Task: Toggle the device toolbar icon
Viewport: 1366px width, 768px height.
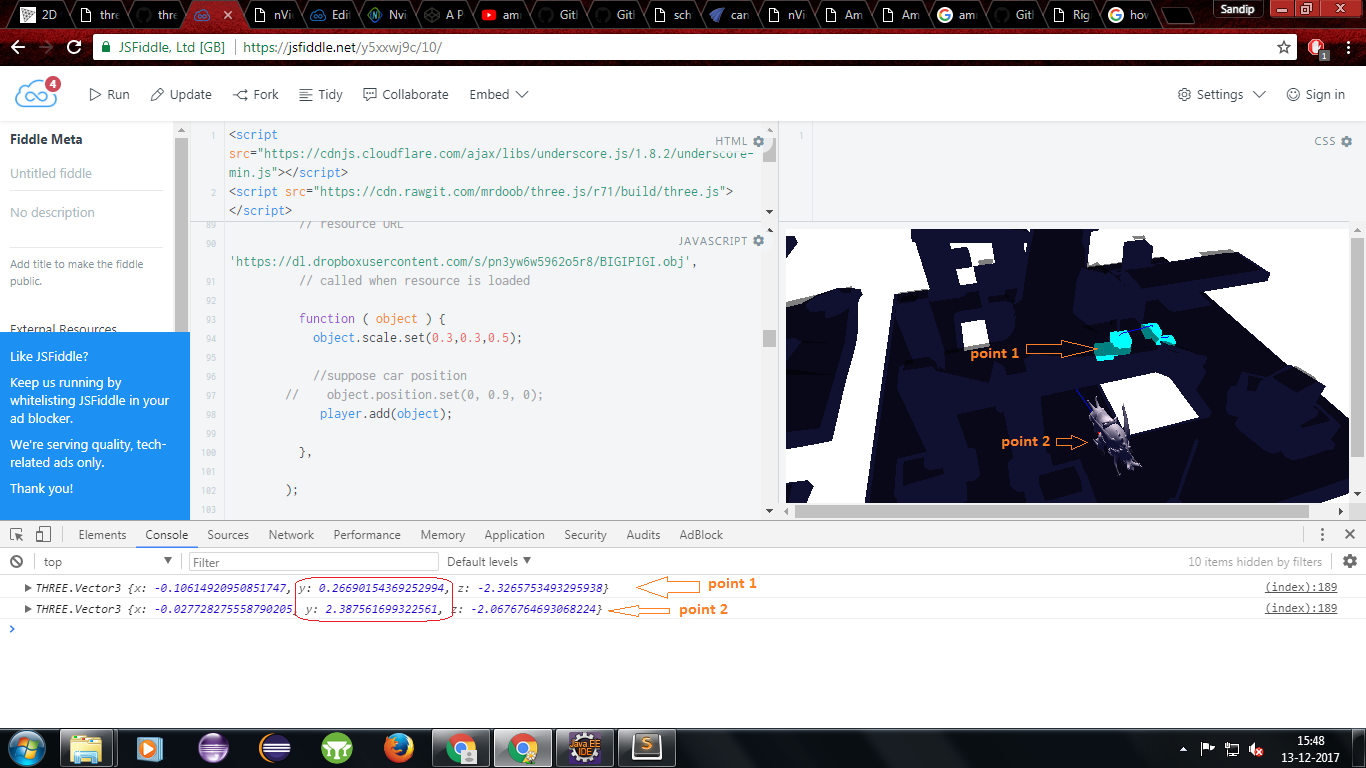Action: 43,535
